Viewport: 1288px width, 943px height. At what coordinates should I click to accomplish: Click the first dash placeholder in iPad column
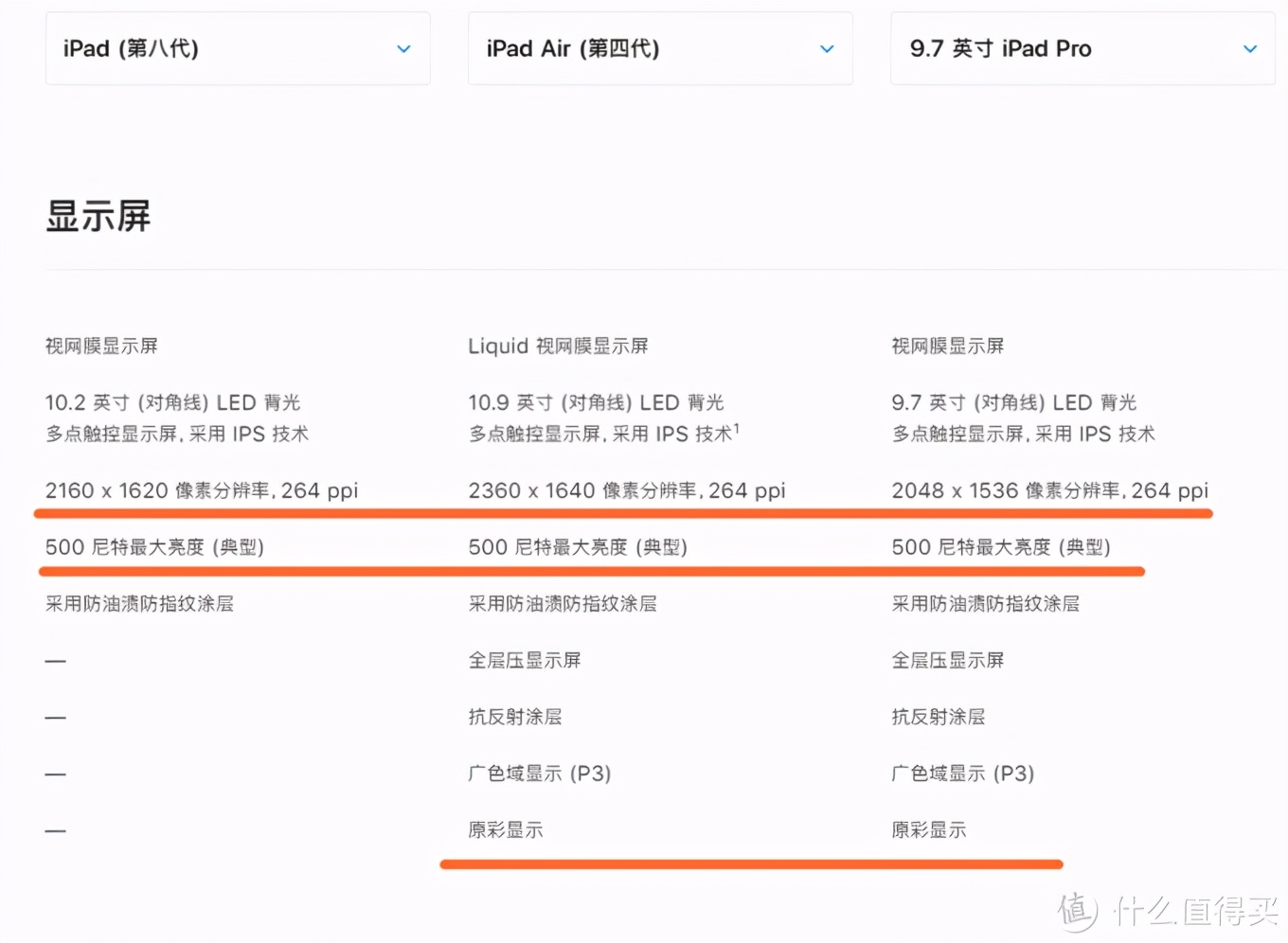click(x=54, y=660)
